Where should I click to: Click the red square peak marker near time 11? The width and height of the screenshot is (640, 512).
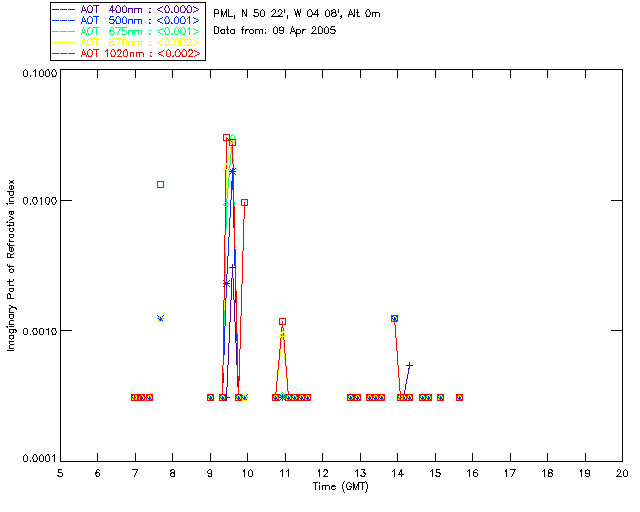tap(282, 322)
